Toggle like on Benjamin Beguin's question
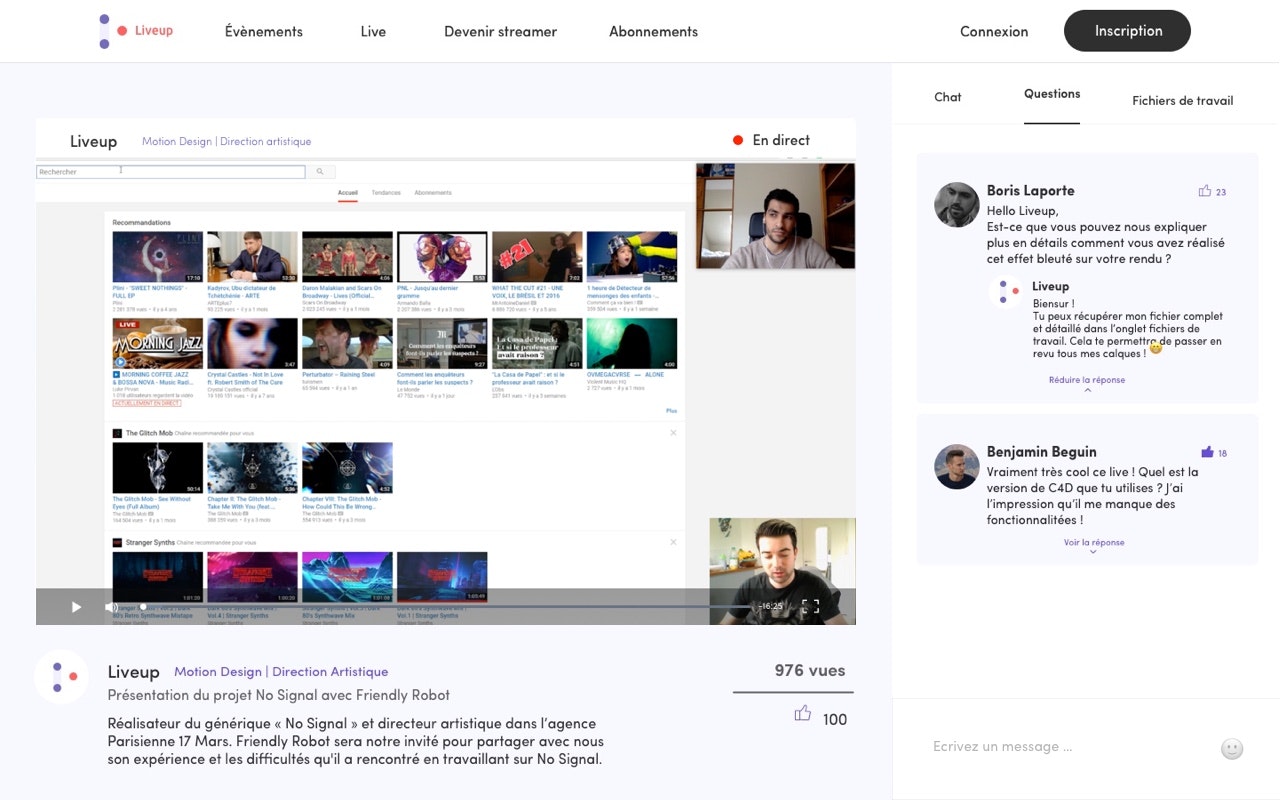1280x800 pixels. pyautogui.click(x=1207, y=452)
